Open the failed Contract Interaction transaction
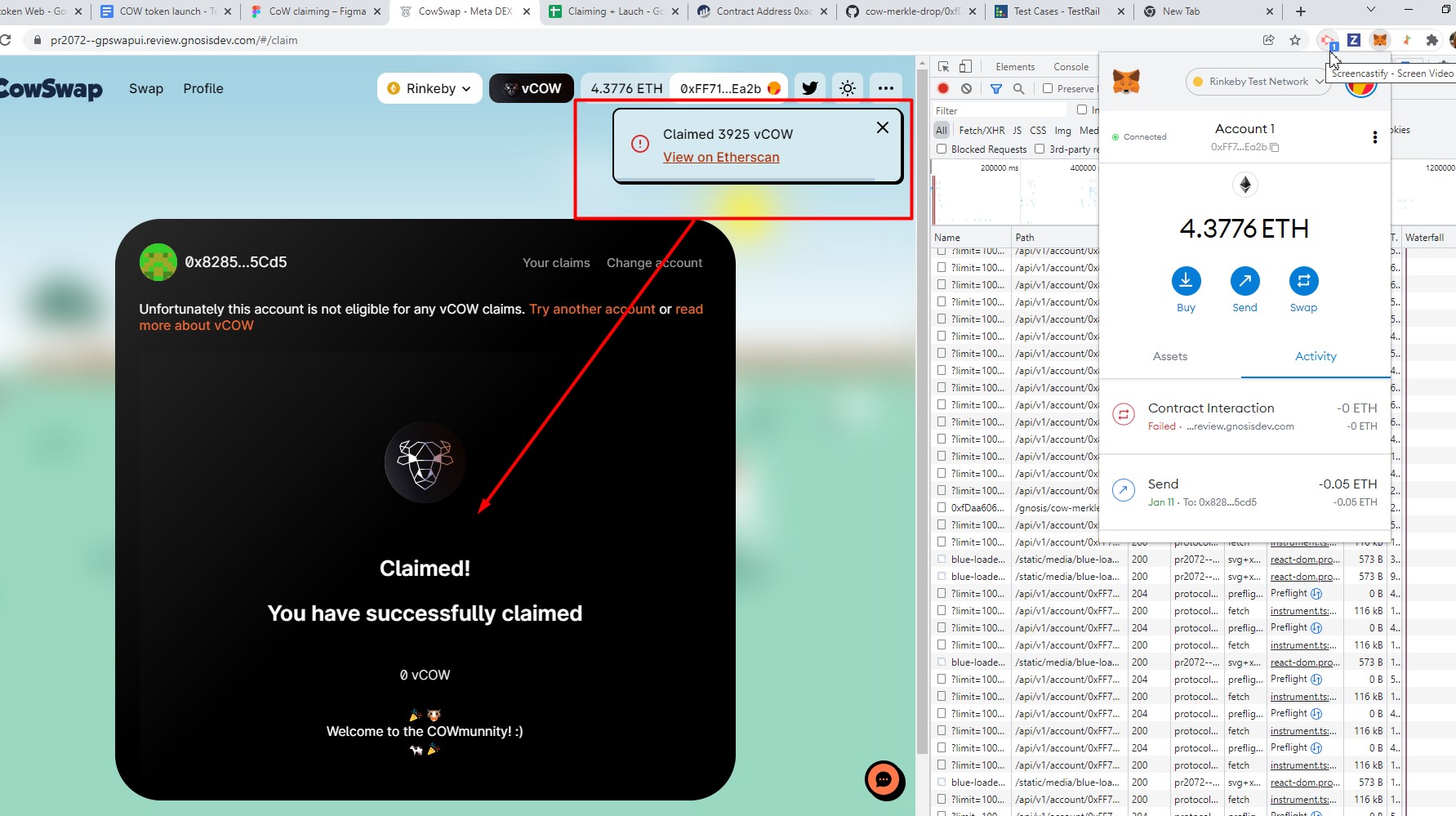Viewport: 1456px width, 816px height. coord(1245,416)
